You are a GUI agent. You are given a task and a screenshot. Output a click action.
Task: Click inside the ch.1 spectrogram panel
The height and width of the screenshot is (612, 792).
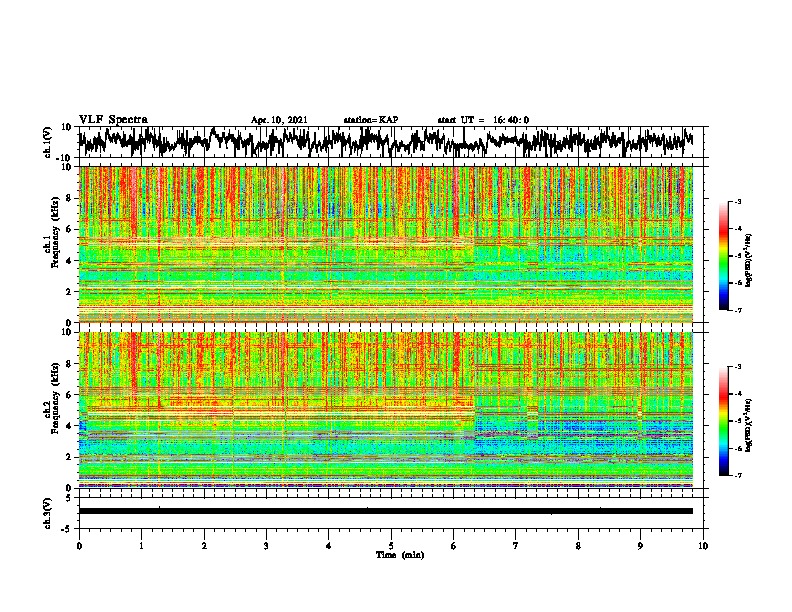pos(386,244)
